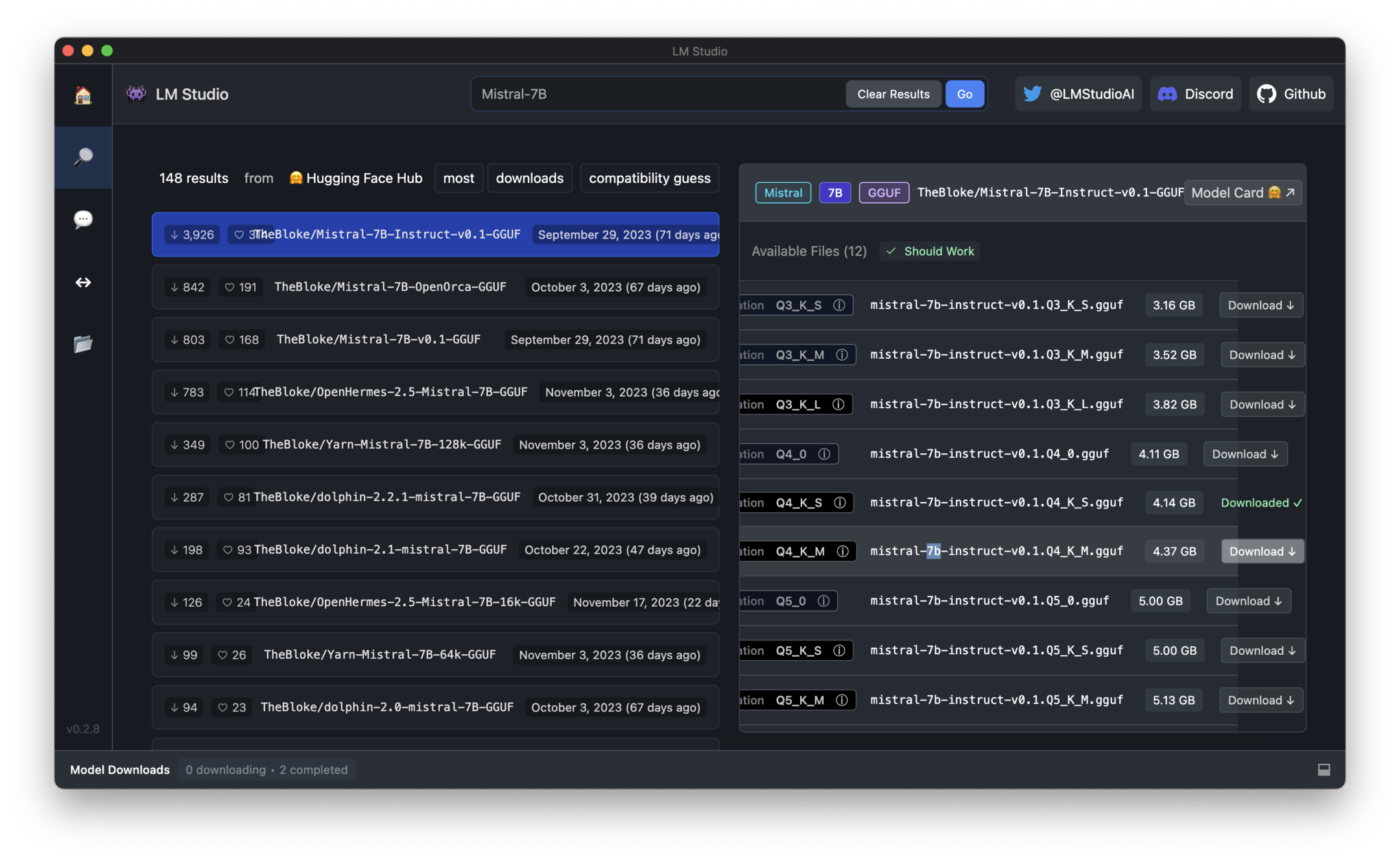
Task: Download the 3.52 GB Q3_K_M file
Action: [1262, 355]
